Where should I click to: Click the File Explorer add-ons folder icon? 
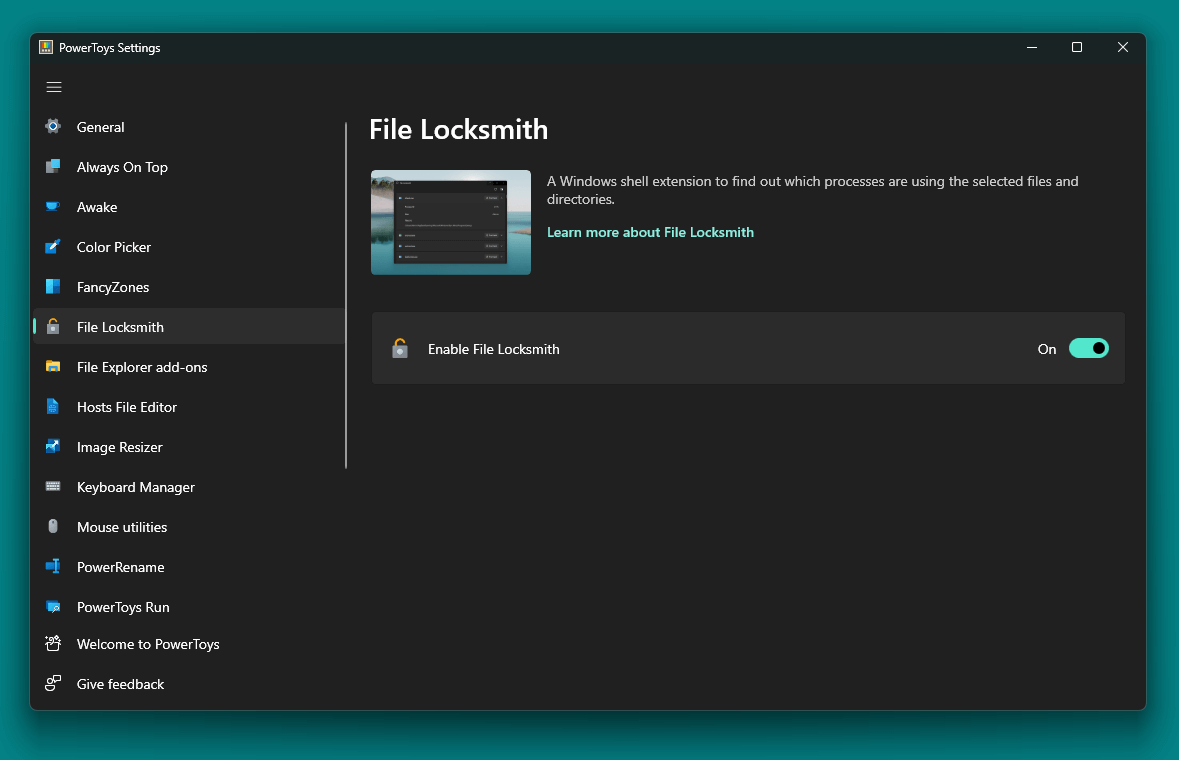pos(53,366)
